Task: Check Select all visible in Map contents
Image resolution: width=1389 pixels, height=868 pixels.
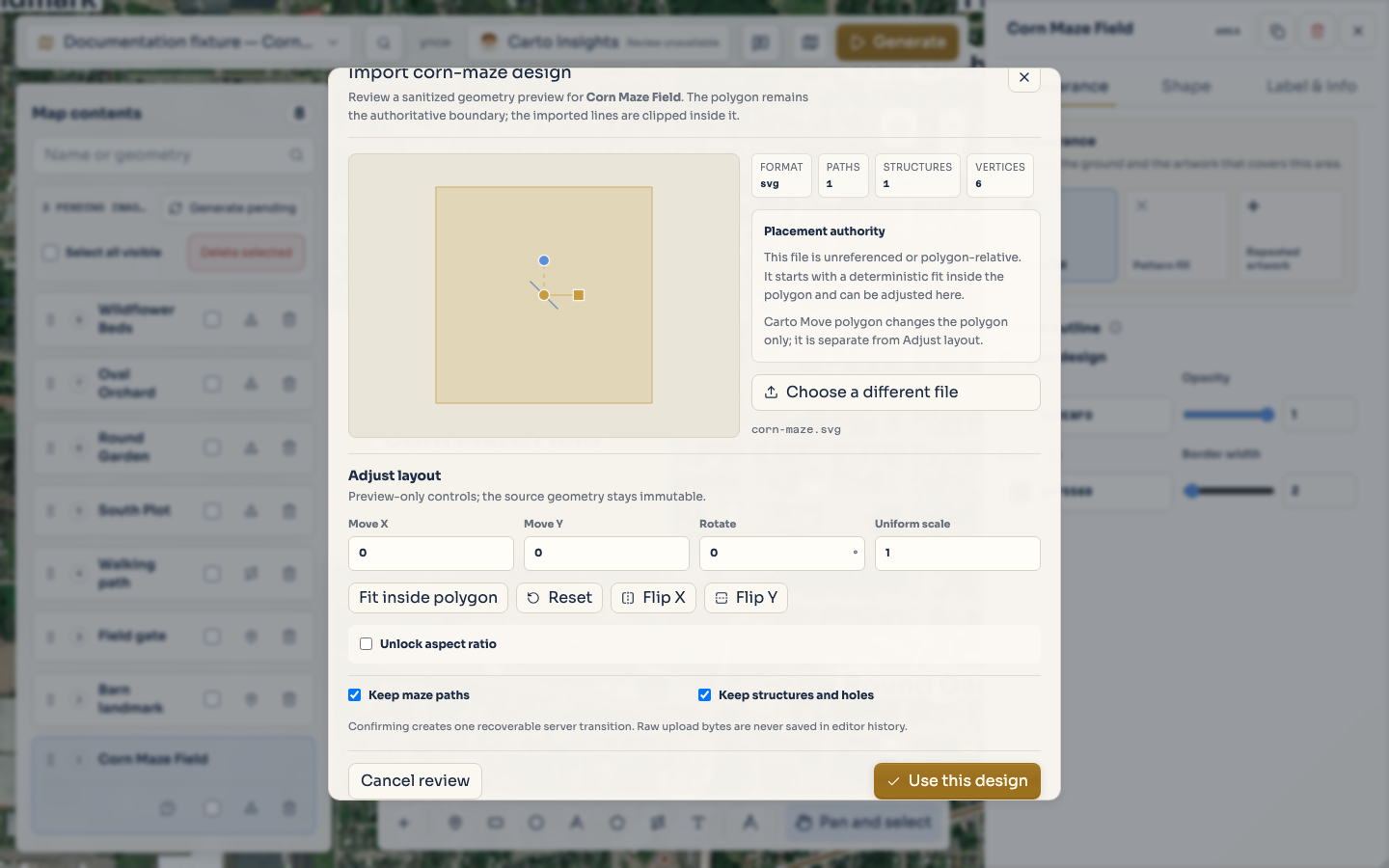Action: pos(50,253)
